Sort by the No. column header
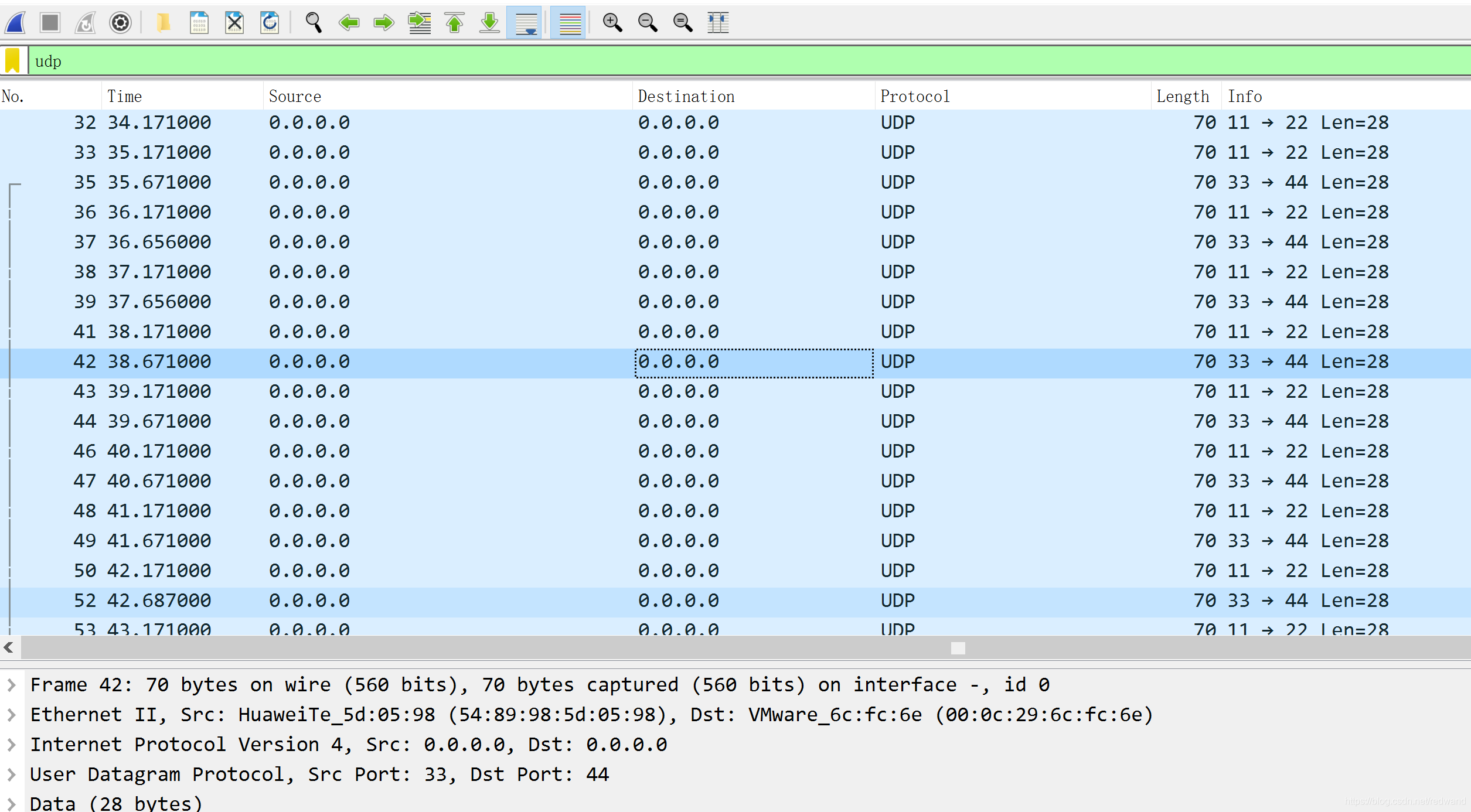The image size is (1471, 812). [50, 96]
